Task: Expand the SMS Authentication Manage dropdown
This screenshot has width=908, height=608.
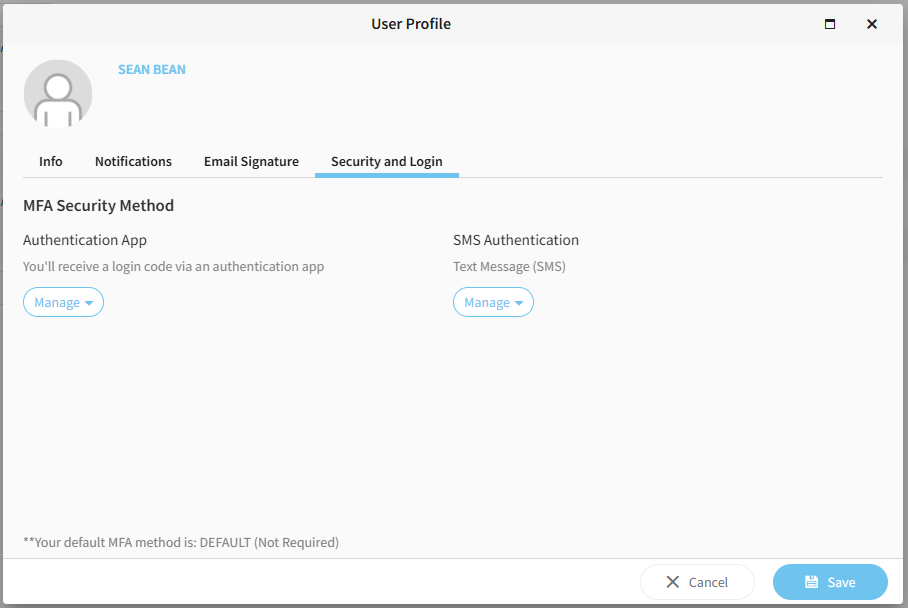Action: [493, 302]
